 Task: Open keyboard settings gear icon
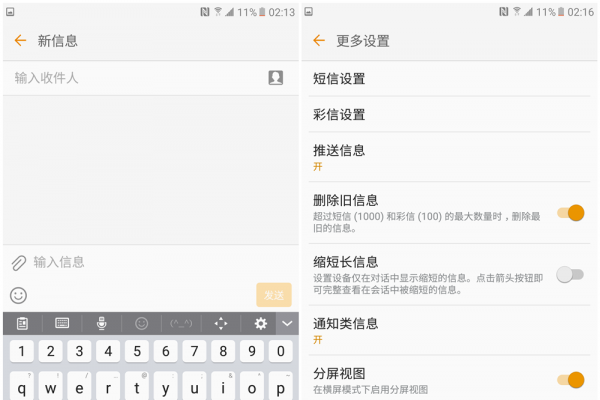[x=261, y=323]
